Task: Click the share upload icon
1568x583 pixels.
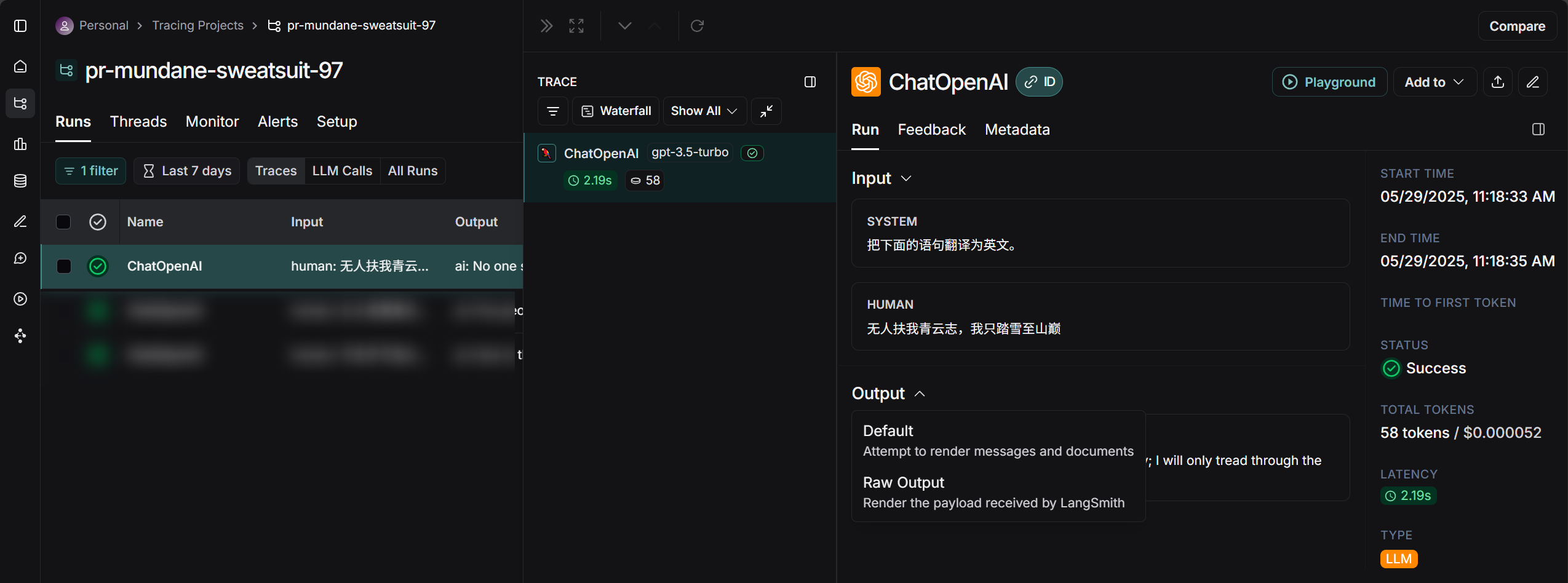Action: point(1498,82)
